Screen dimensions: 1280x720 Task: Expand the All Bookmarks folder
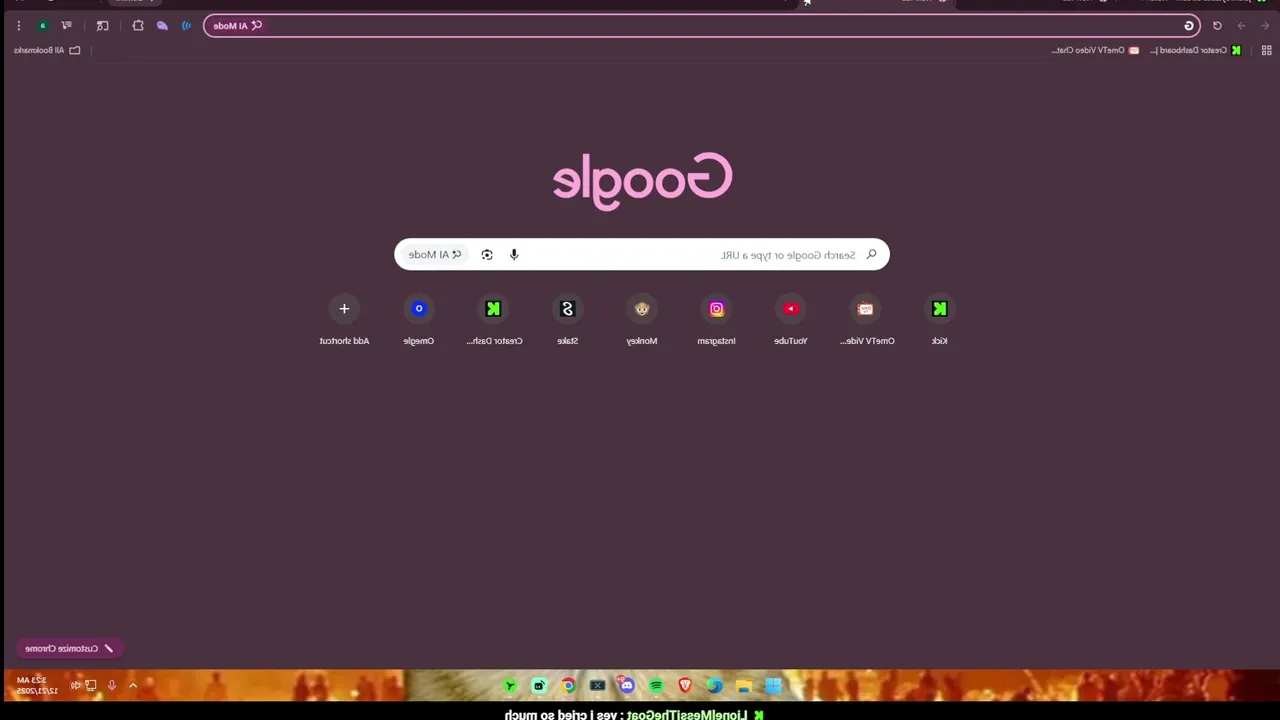(x=47, y=50)
